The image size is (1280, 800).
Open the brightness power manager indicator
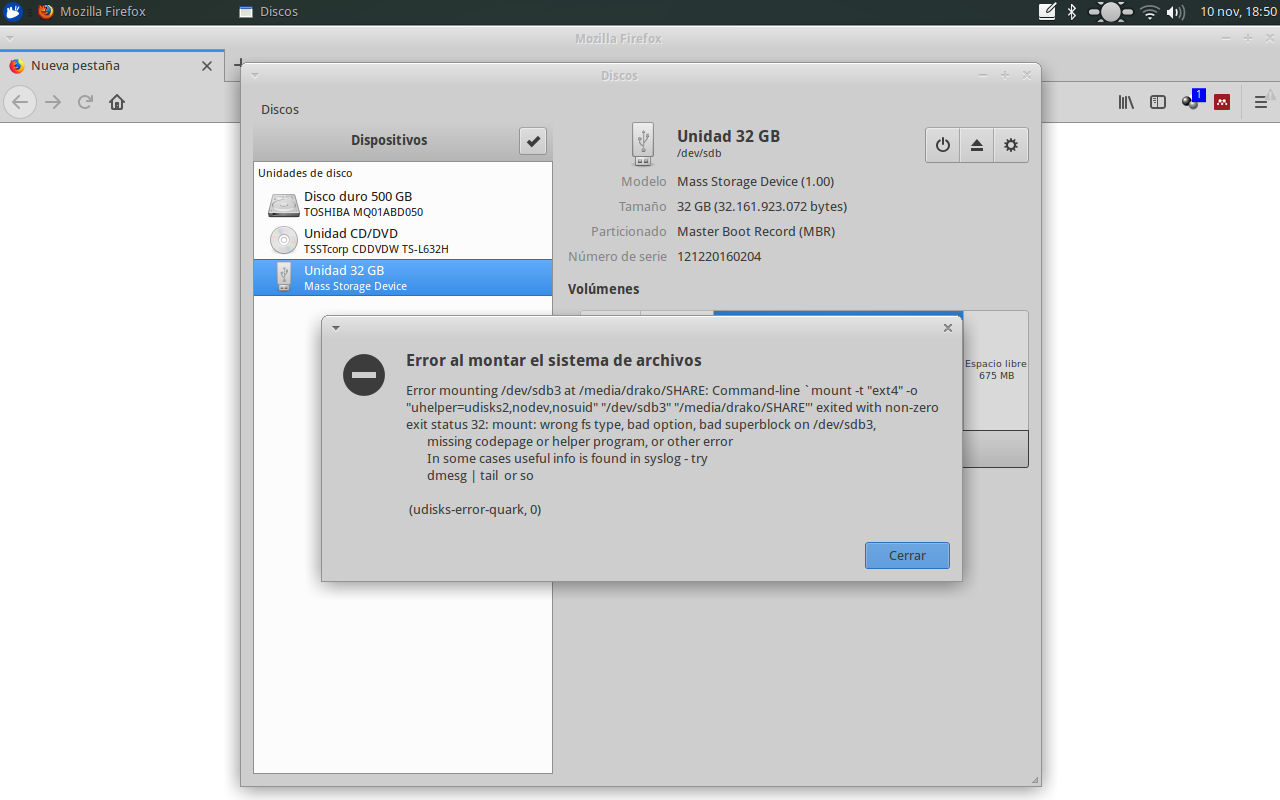pyautogui.click(x=1110, y=12)
